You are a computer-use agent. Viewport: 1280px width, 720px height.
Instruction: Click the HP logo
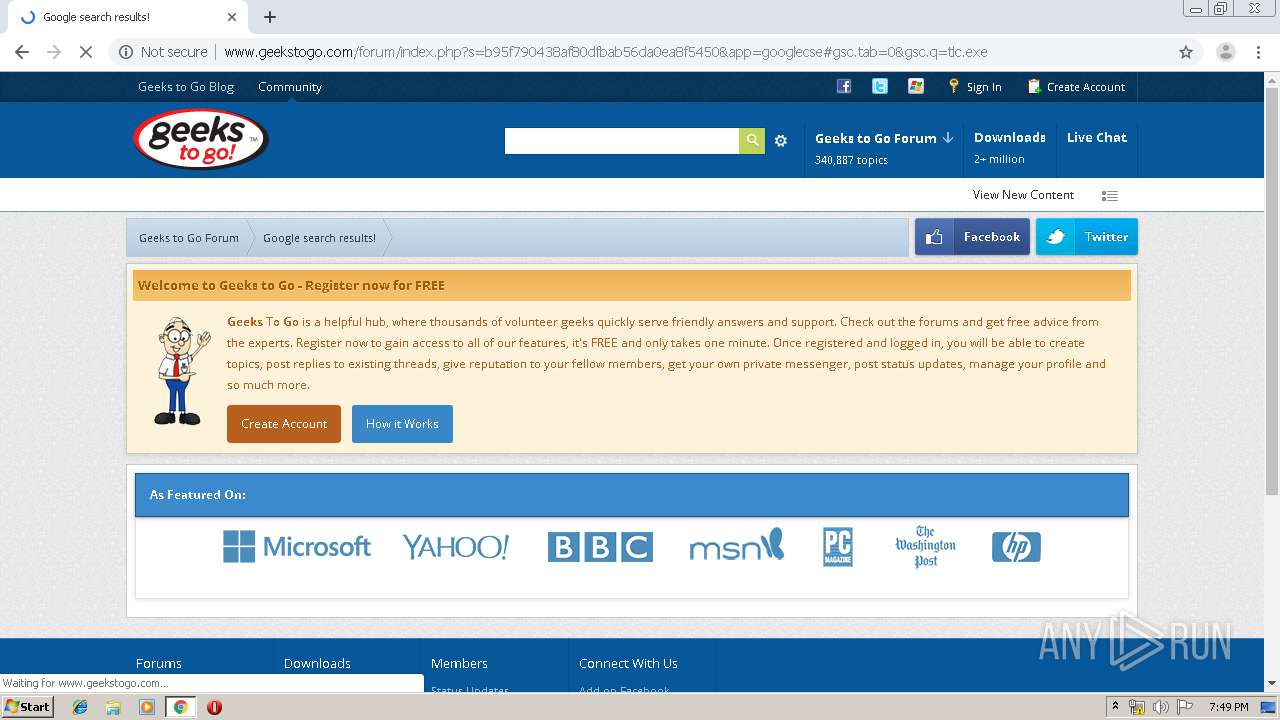tap(1016, 547)
